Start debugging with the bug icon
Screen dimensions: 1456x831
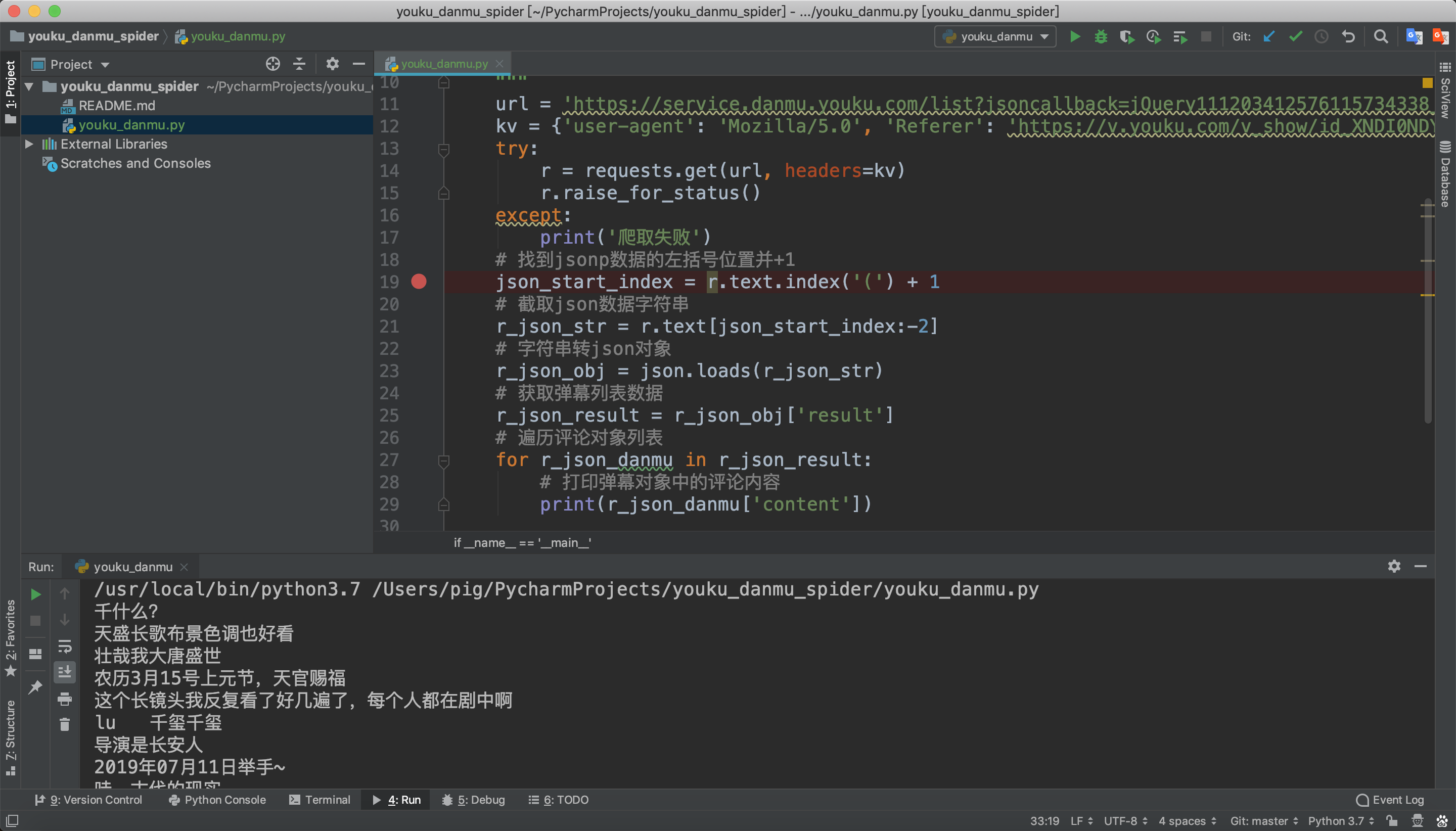(x=1101, y=37)
